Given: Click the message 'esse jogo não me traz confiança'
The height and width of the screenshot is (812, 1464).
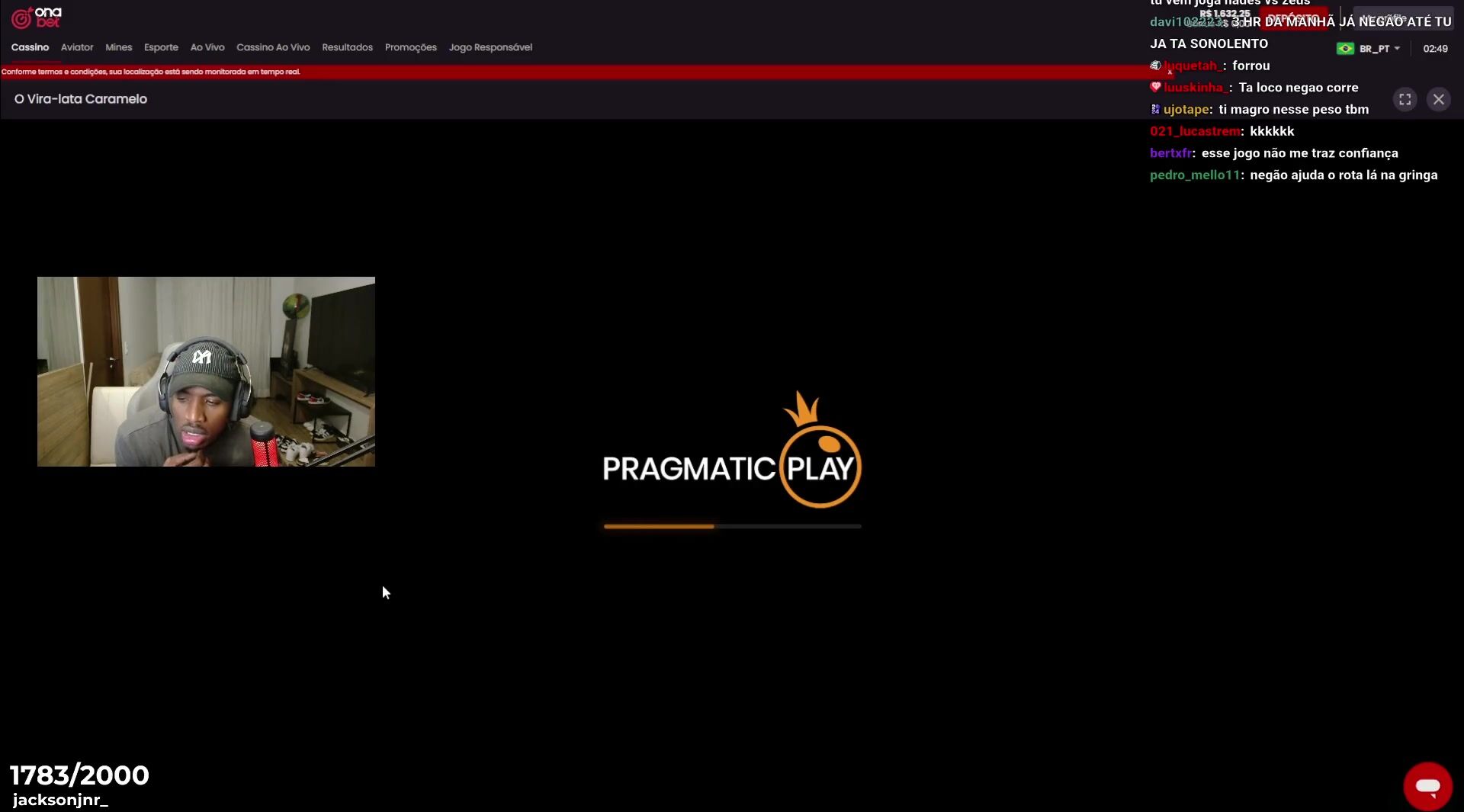Looking at the screenshot, I should [x=1299, y=153].
